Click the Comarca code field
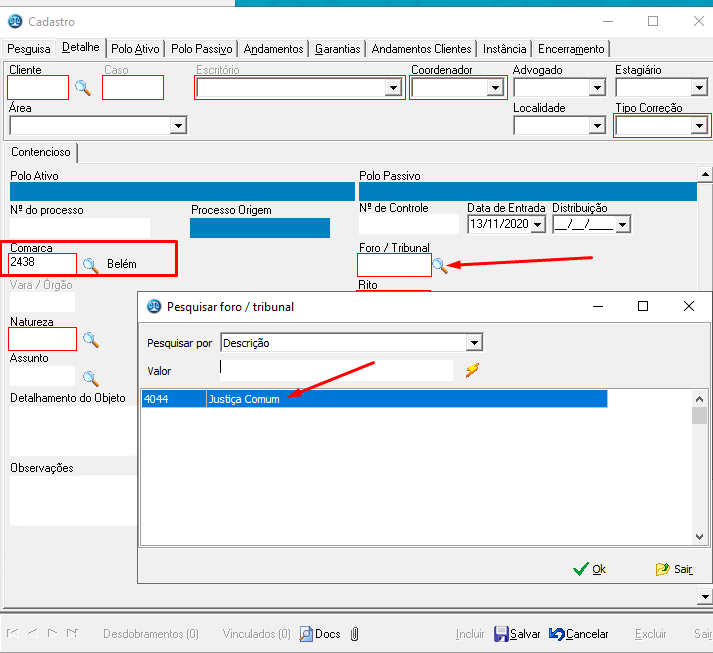713x653 pixels. click(43, 263)
